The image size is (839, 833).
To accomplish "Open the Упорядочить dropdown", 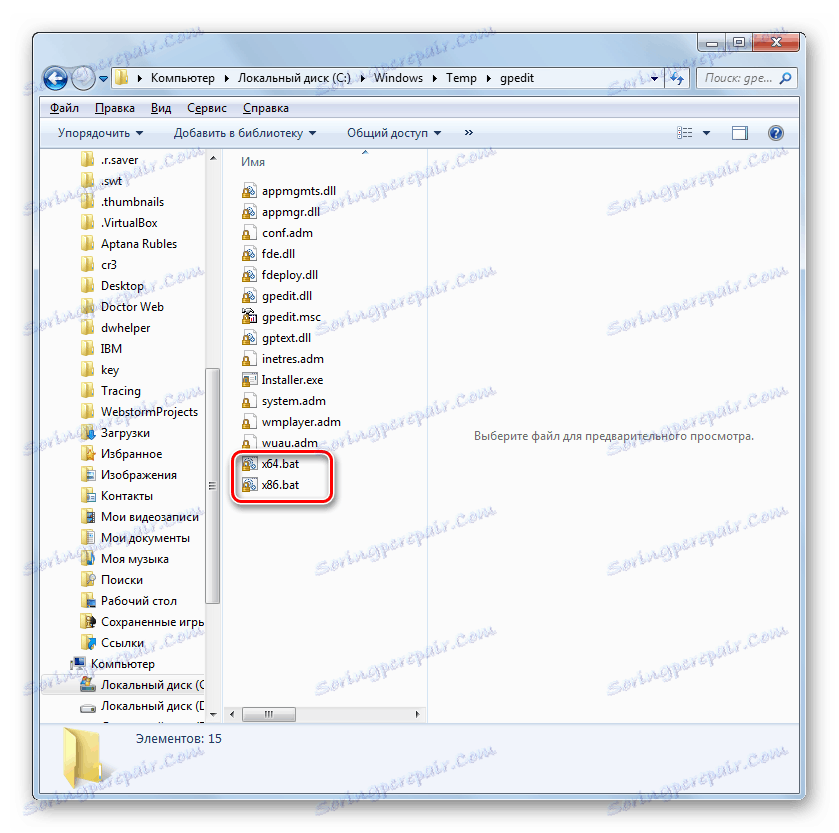I will [x=100, y=133].
